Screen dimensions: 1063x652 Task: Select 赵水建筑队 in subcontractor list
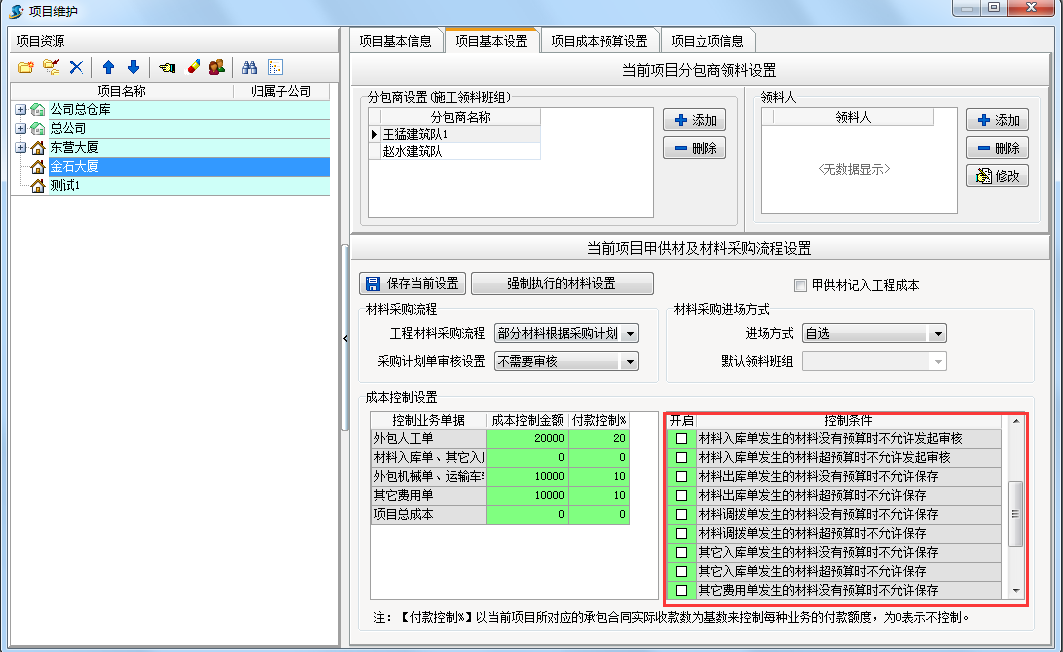(x=413, y=152)
